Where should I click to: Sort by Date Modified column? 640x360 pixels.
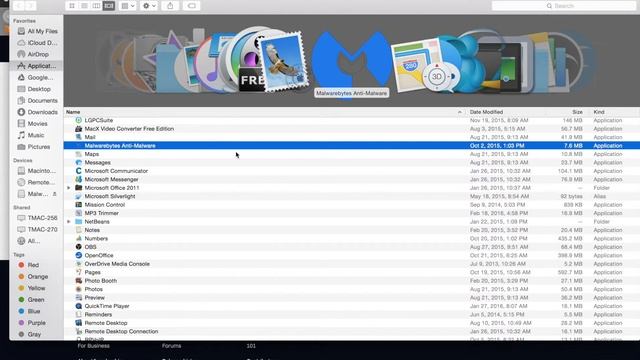click(506, 112)
